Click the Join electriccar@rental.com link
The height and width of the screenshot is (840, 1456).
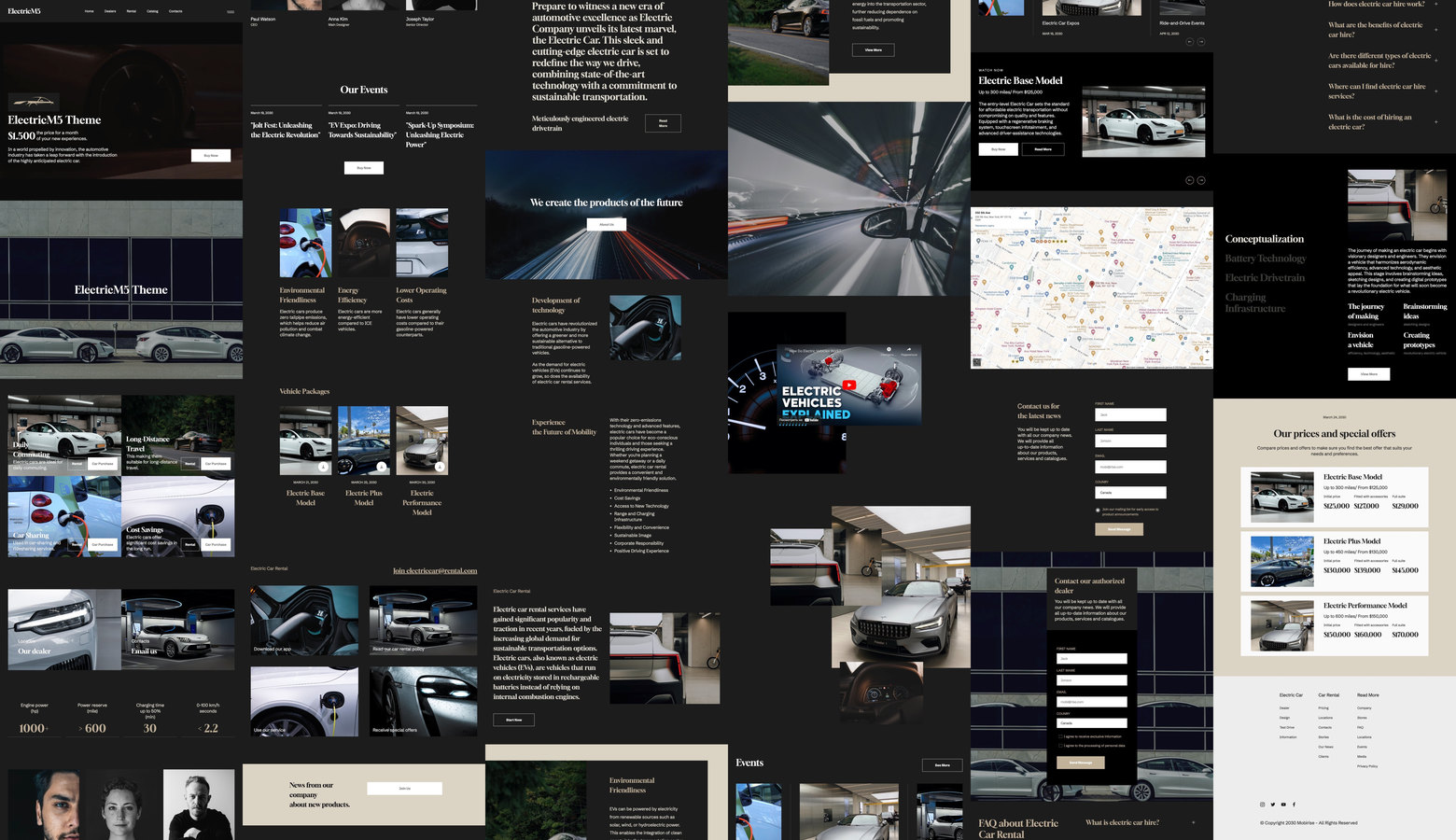point(435,570)
